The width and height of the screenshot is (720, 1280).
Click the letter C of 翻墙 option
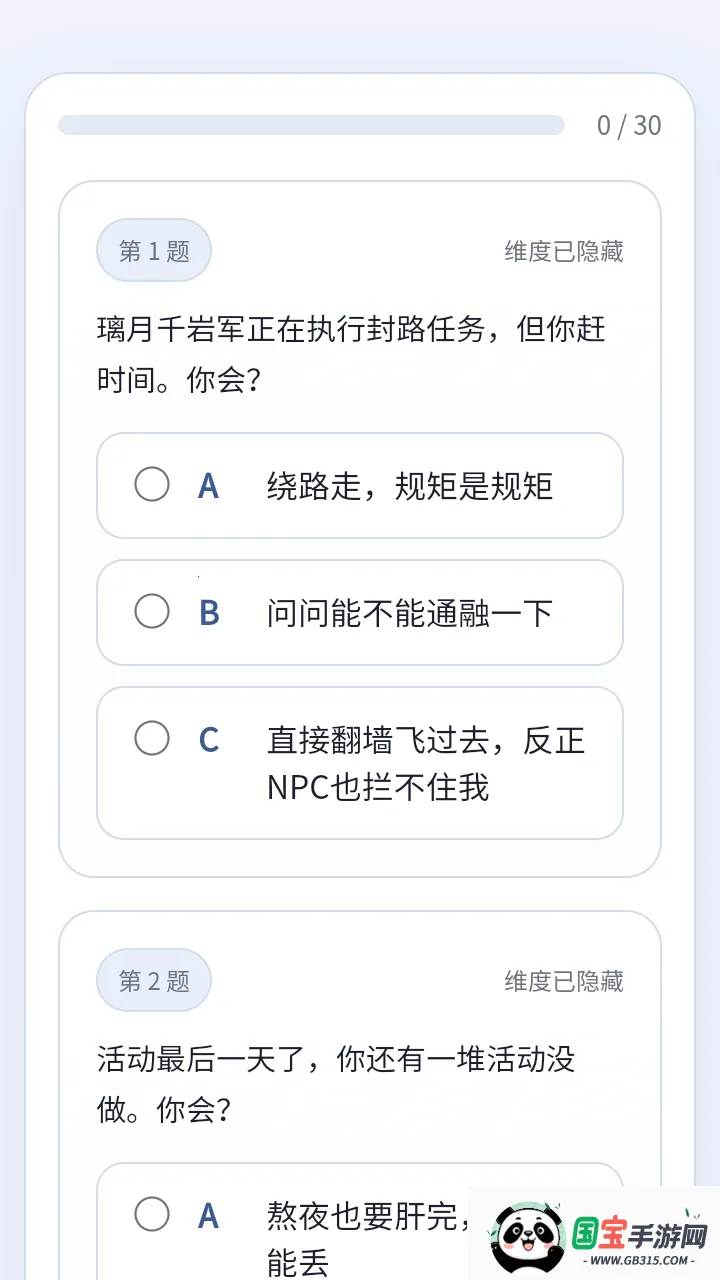click(x=208, y=740)
